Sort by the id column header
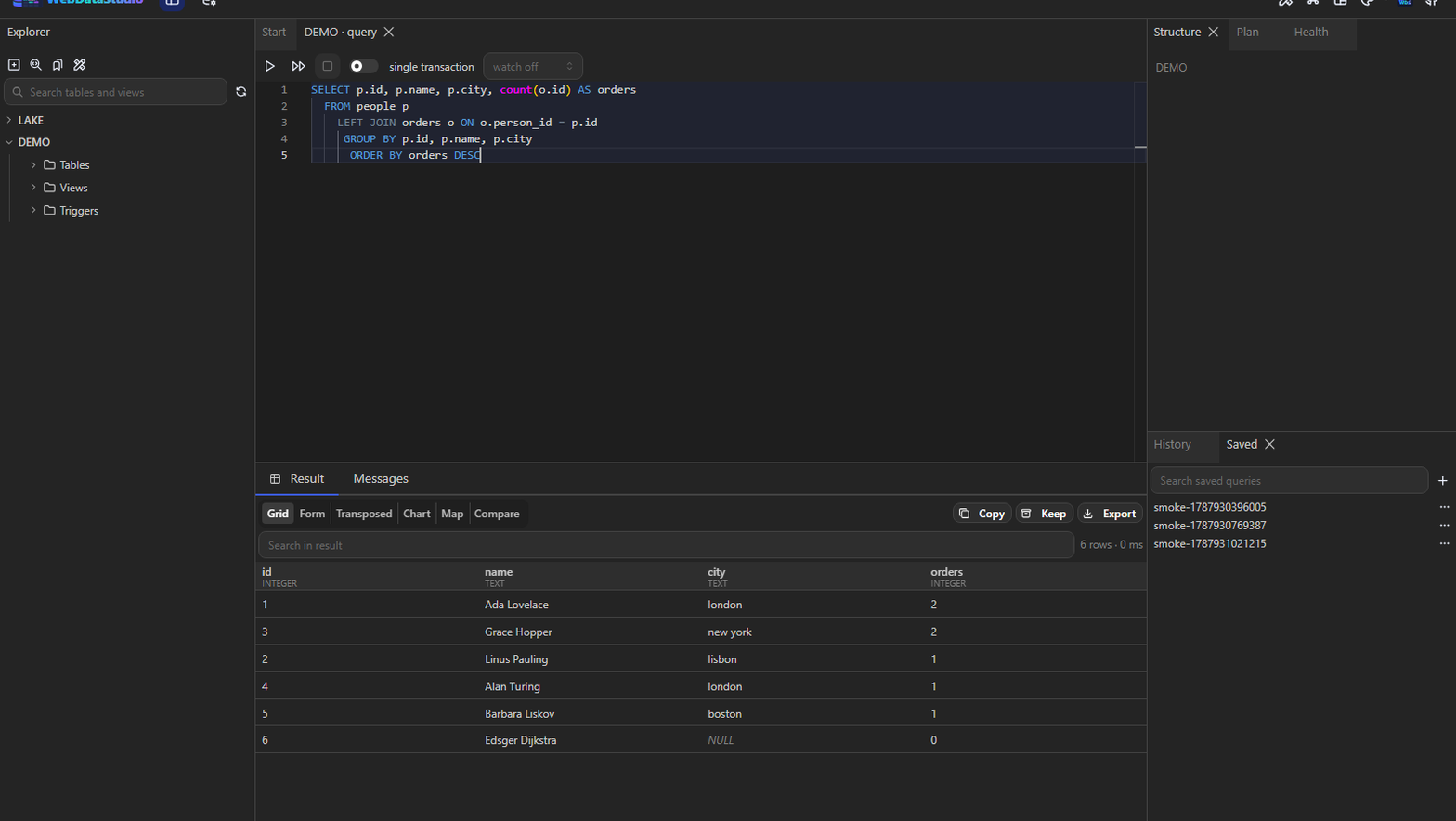 tap(367, 577)
